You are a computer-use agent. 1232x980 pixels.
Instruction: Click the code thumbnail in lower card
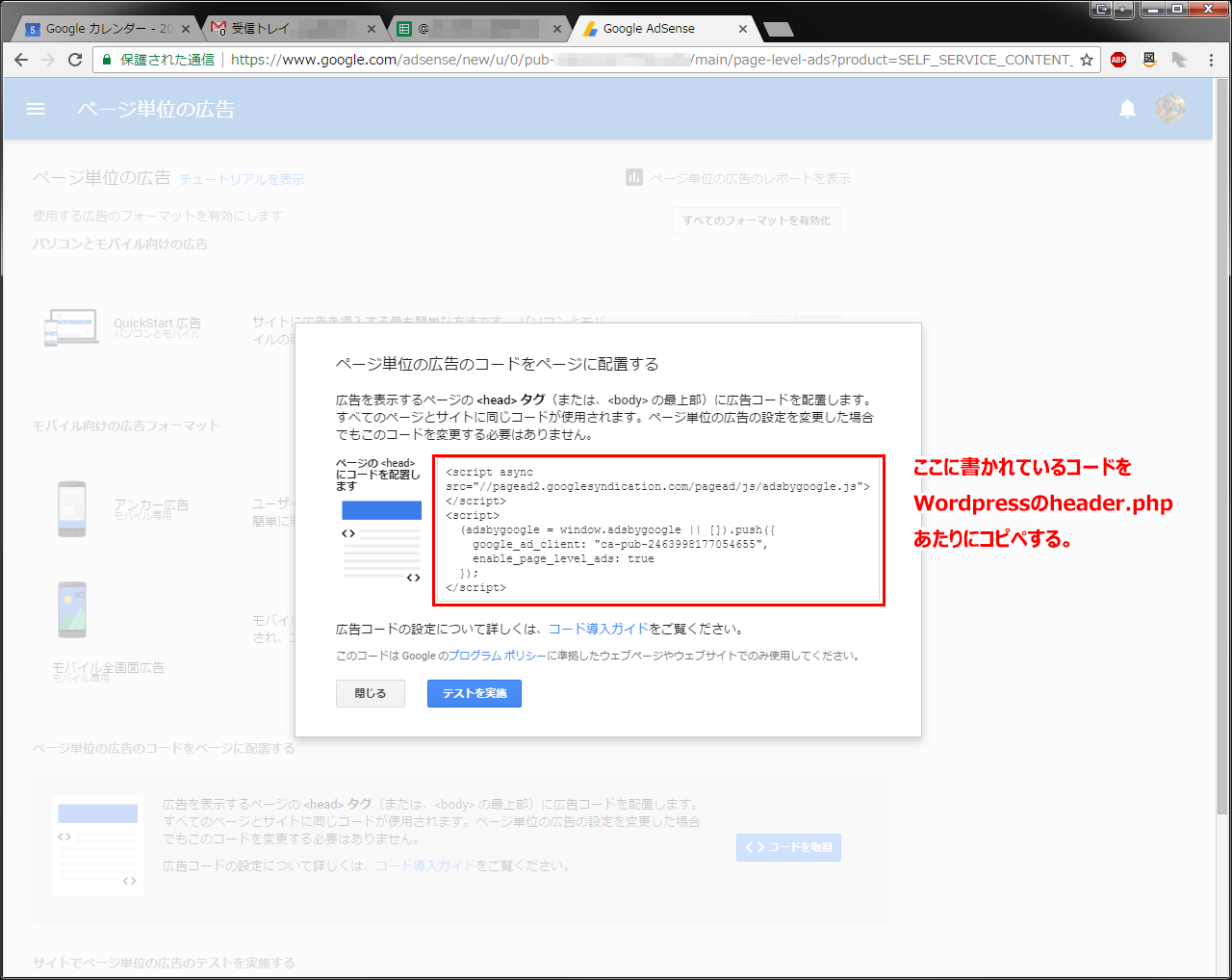pyautogui.click(x=98, y=845)
